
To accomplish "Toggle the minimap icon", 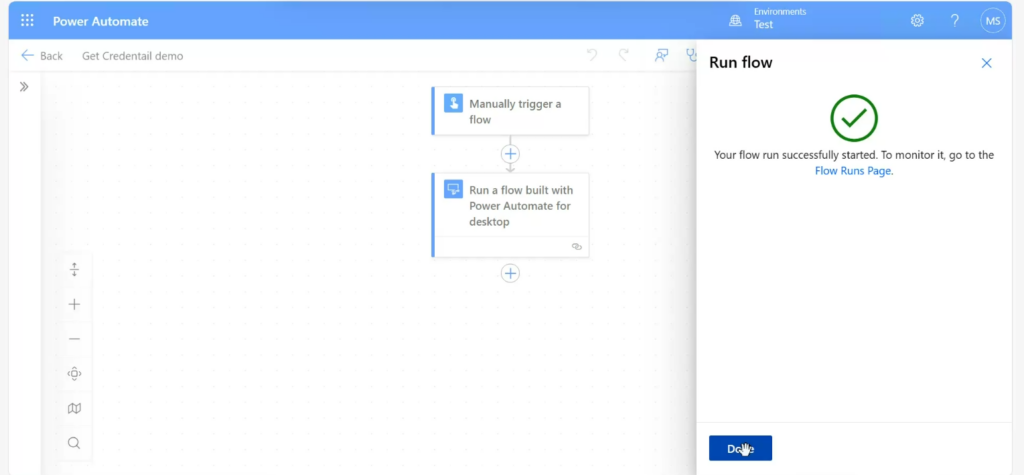I will (74, 408).
